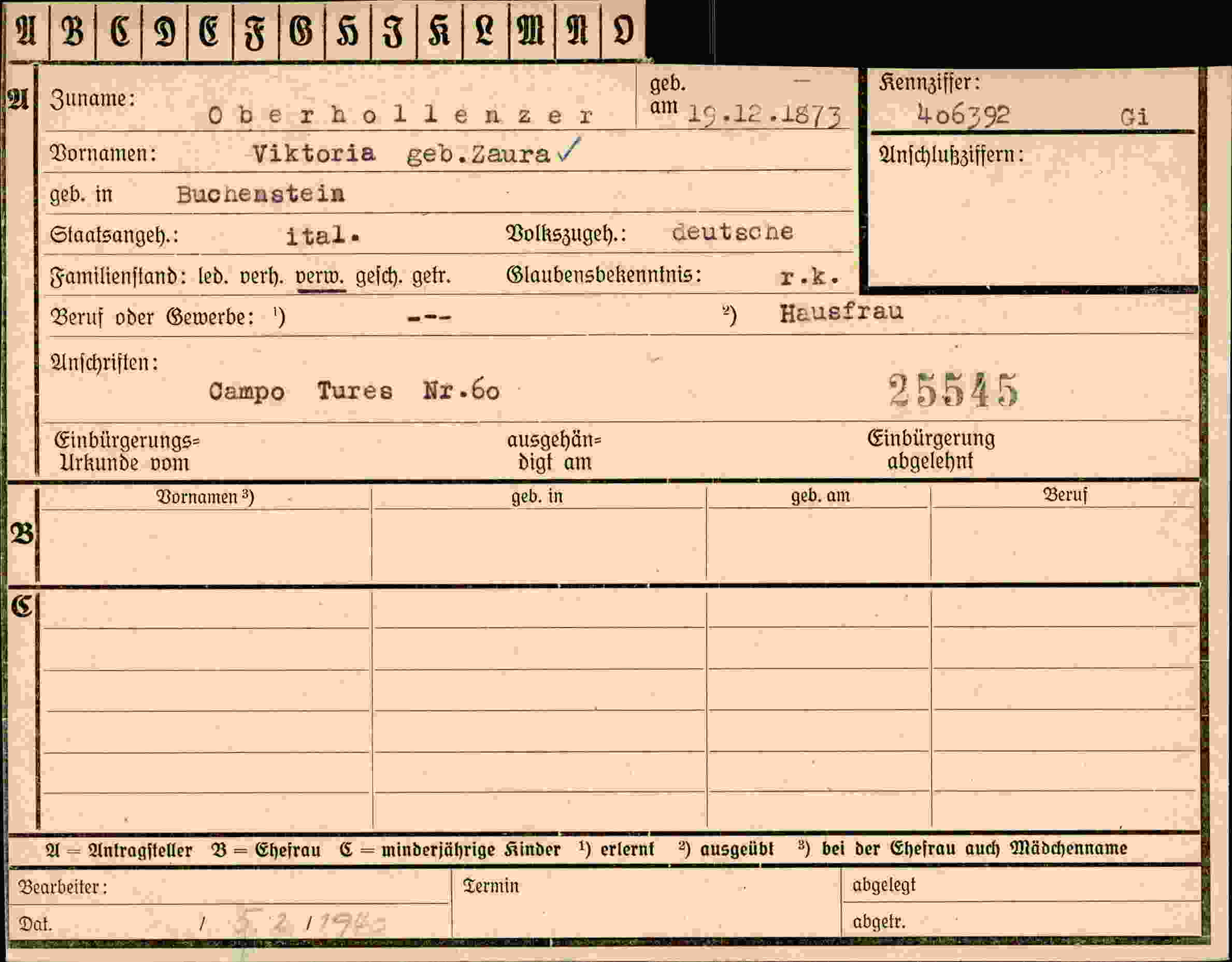Viewport: 1232px width, 962px height.
Task: Click the 'Gi' code next to Kennziffer
Action: [1134, 117]
